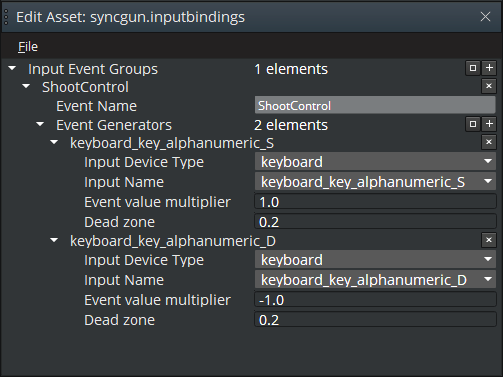Remove the keyboard_key_alphanumeric_D generator

(489, 240)
